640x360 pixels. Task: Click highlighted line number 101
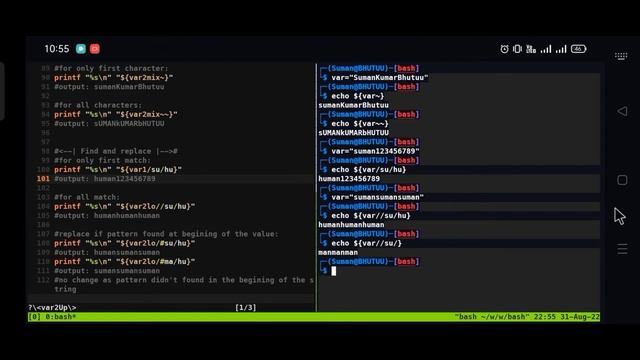click(43, 179)
